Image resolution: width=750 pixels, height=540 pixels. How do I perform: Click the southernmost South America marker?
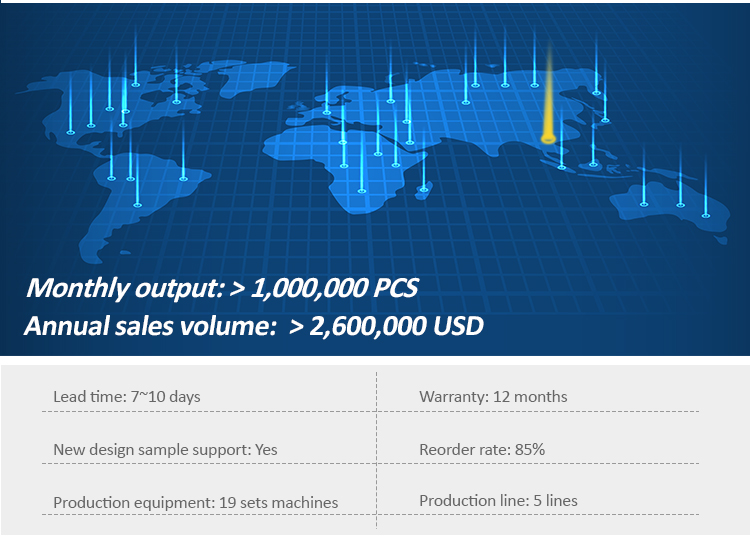pyautogui.click(x=139, y=204)
